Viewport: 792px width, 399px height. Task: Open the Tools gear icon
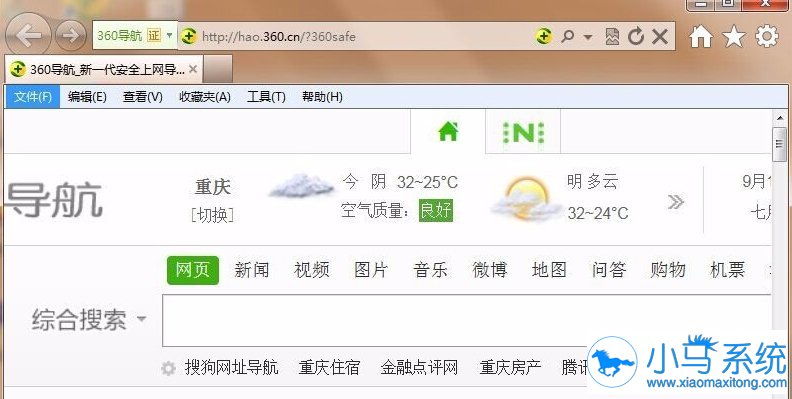[767, 36]
